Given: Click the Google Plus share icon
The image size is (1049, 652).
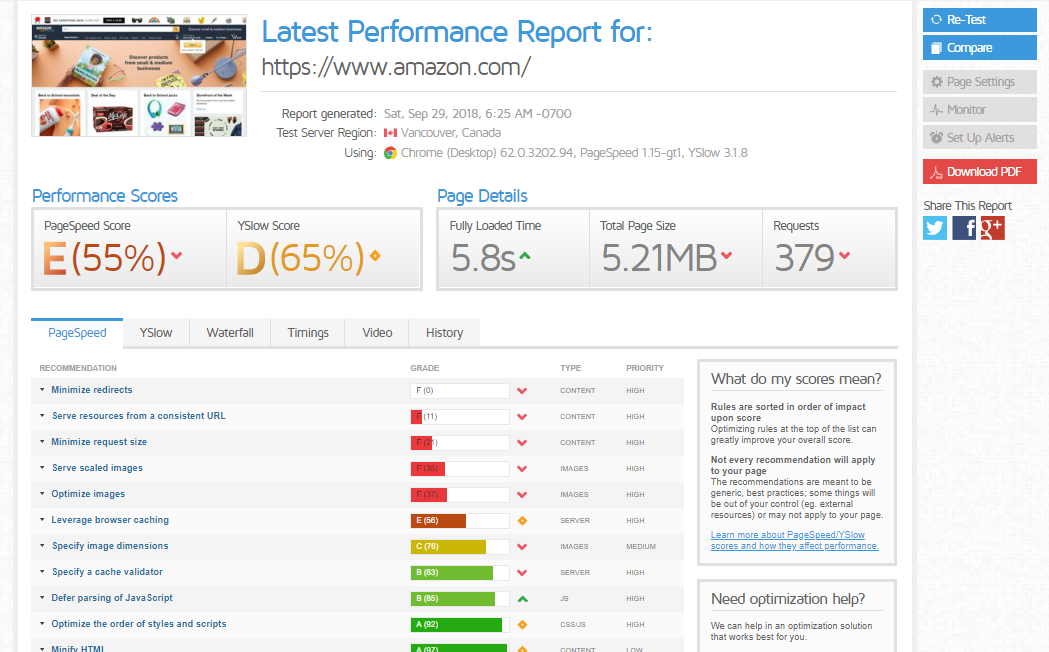Looking at the screenshot, I should click(x=992, y=228).
